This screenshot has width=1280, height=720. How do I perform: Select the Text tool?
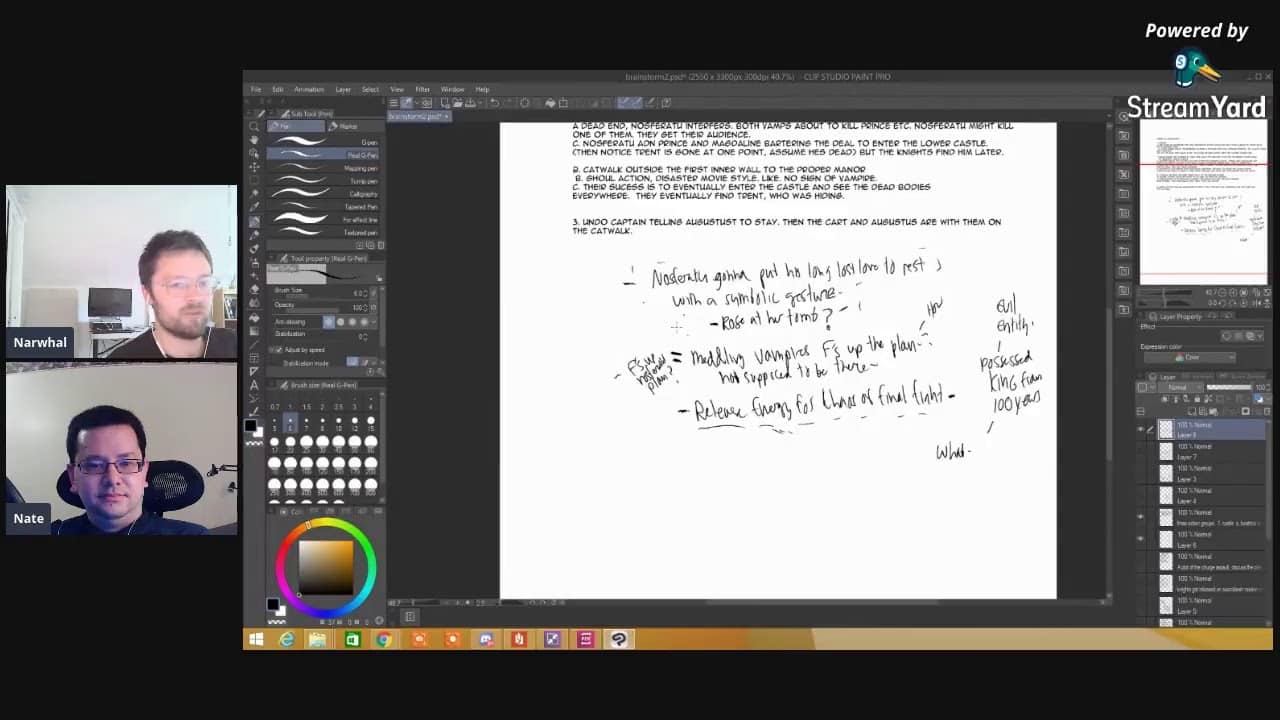254,385
